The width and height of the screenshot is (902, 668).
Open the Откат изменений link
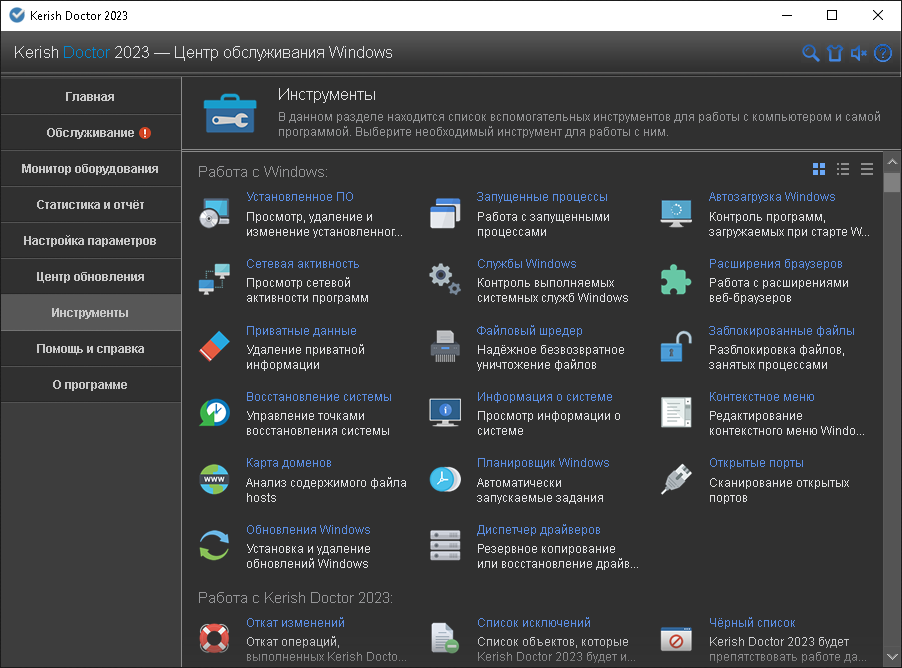[x=296, y=623]
